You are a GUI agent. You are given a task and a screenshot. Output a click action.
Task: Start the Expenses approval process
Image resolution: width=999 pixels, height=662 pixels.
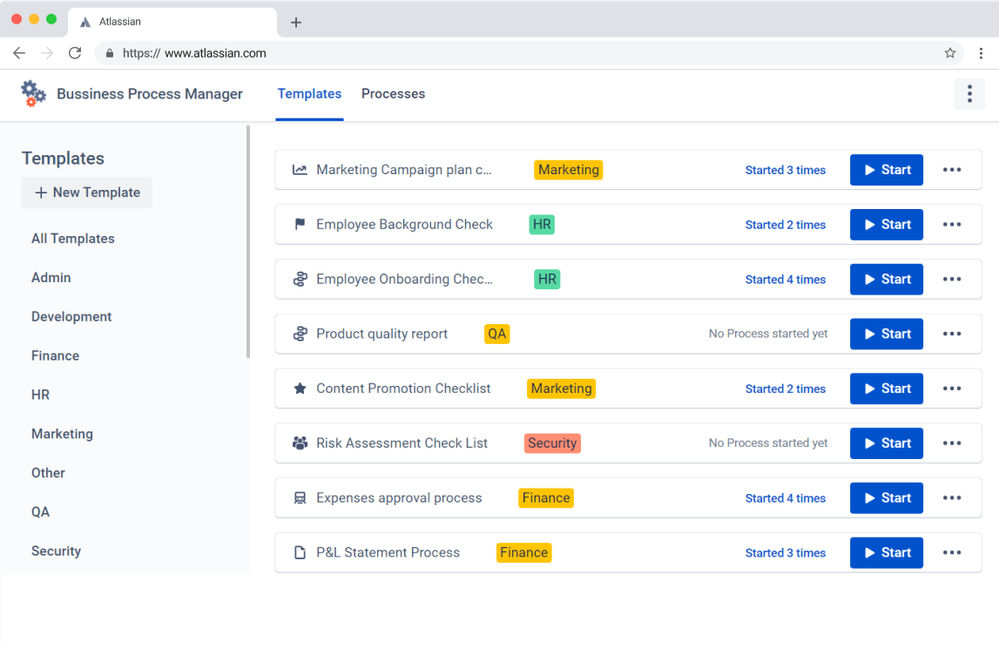tap(886, 498)
